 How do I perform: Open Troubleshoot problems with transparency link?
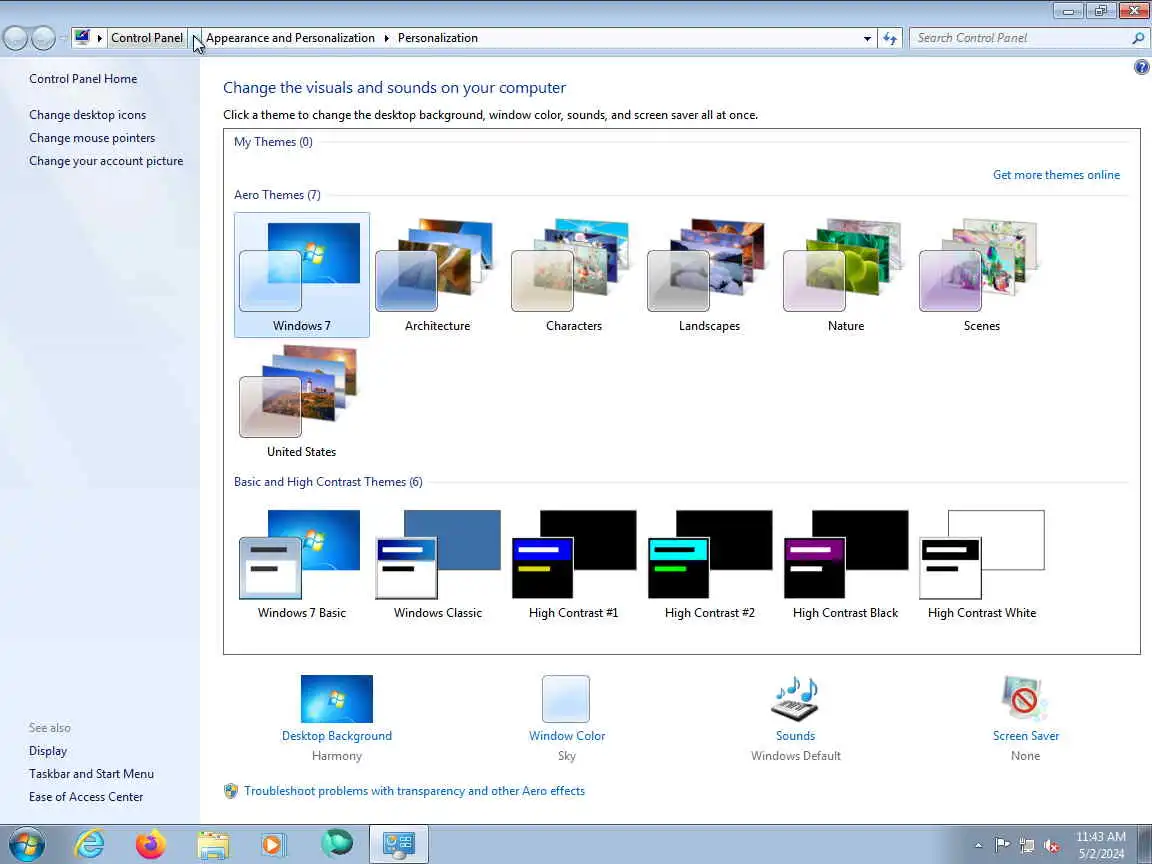[x=414, y=791]
